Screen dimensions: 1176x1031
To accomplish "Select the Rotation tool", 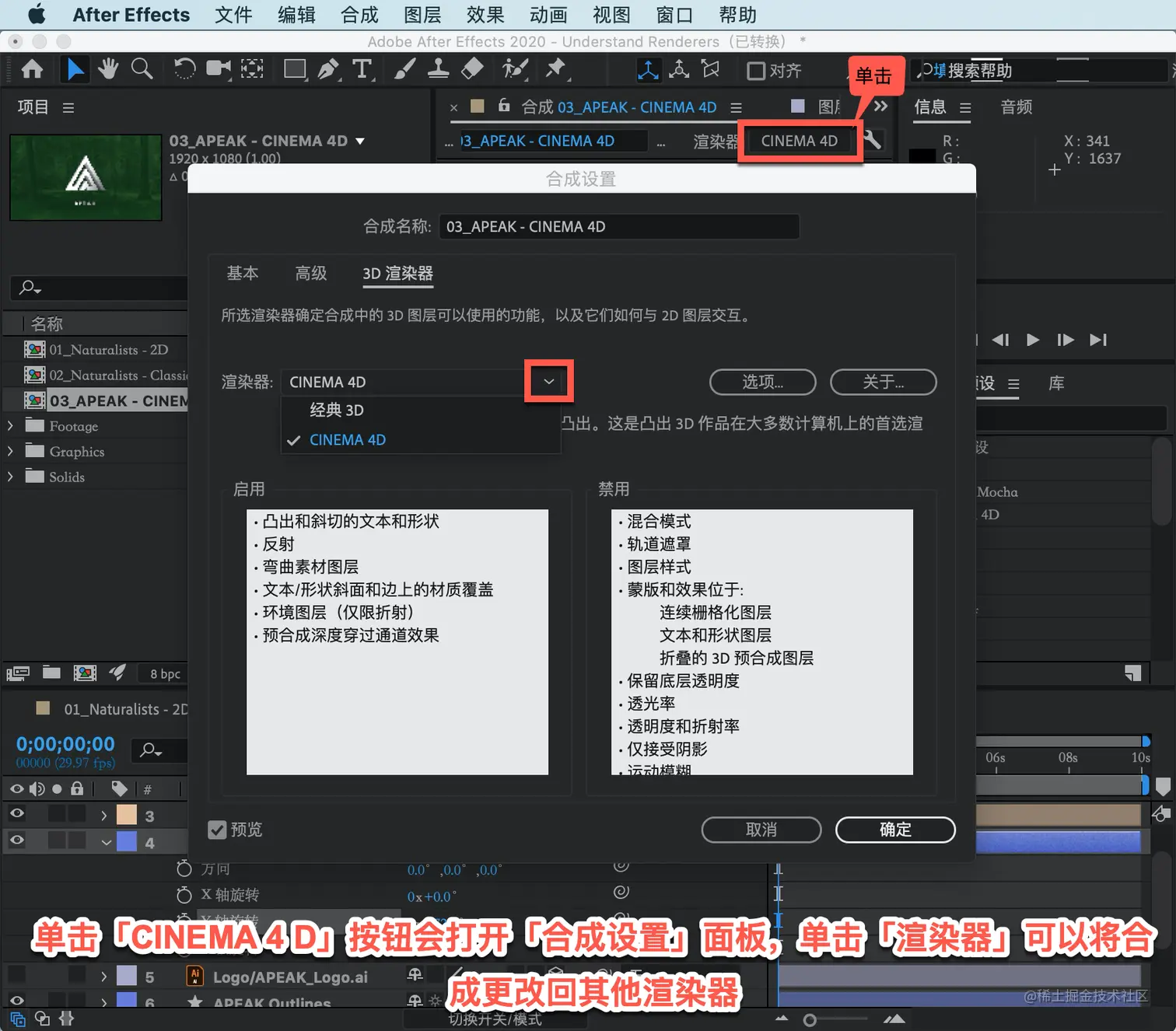I will (184, 70).
